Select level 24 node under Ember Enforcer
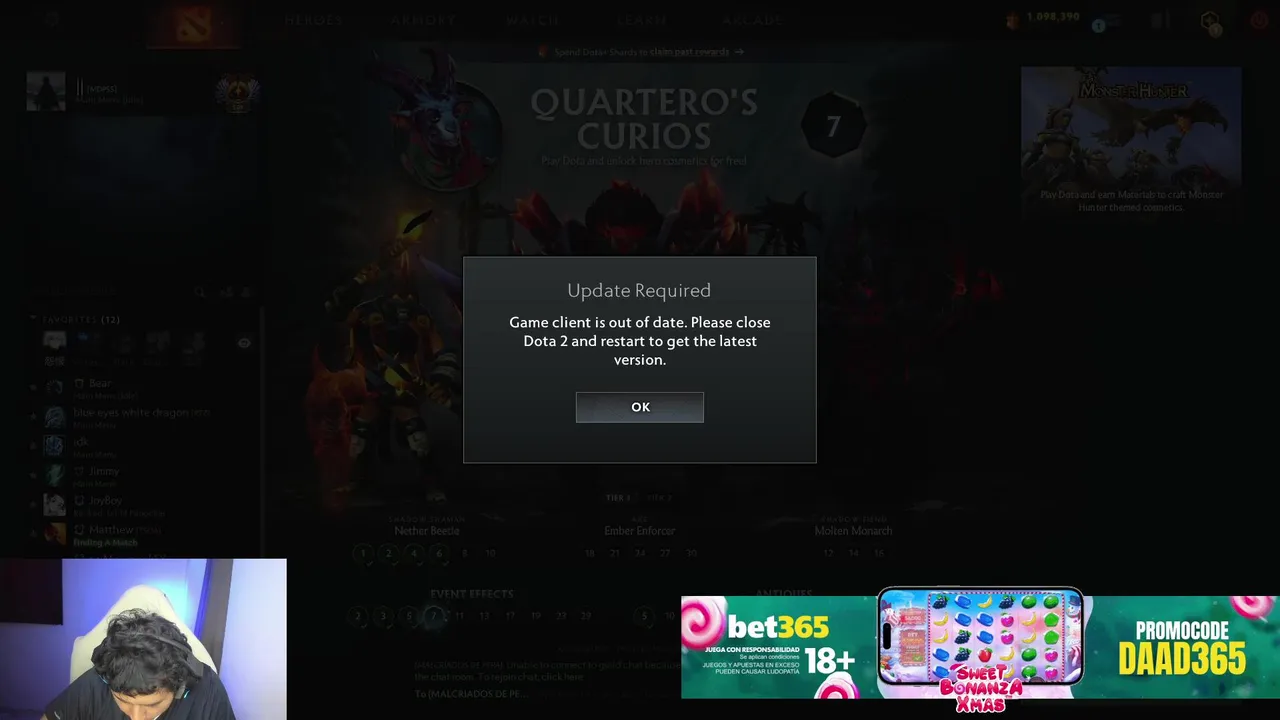Viewport: 1280px width, 720px height. pyautogui.click(x=640, y=553)
